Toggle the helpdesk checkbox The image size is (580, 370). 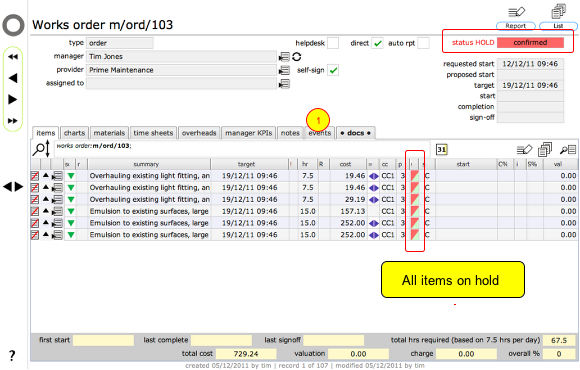pyautogui.click(x=333, y=43)
